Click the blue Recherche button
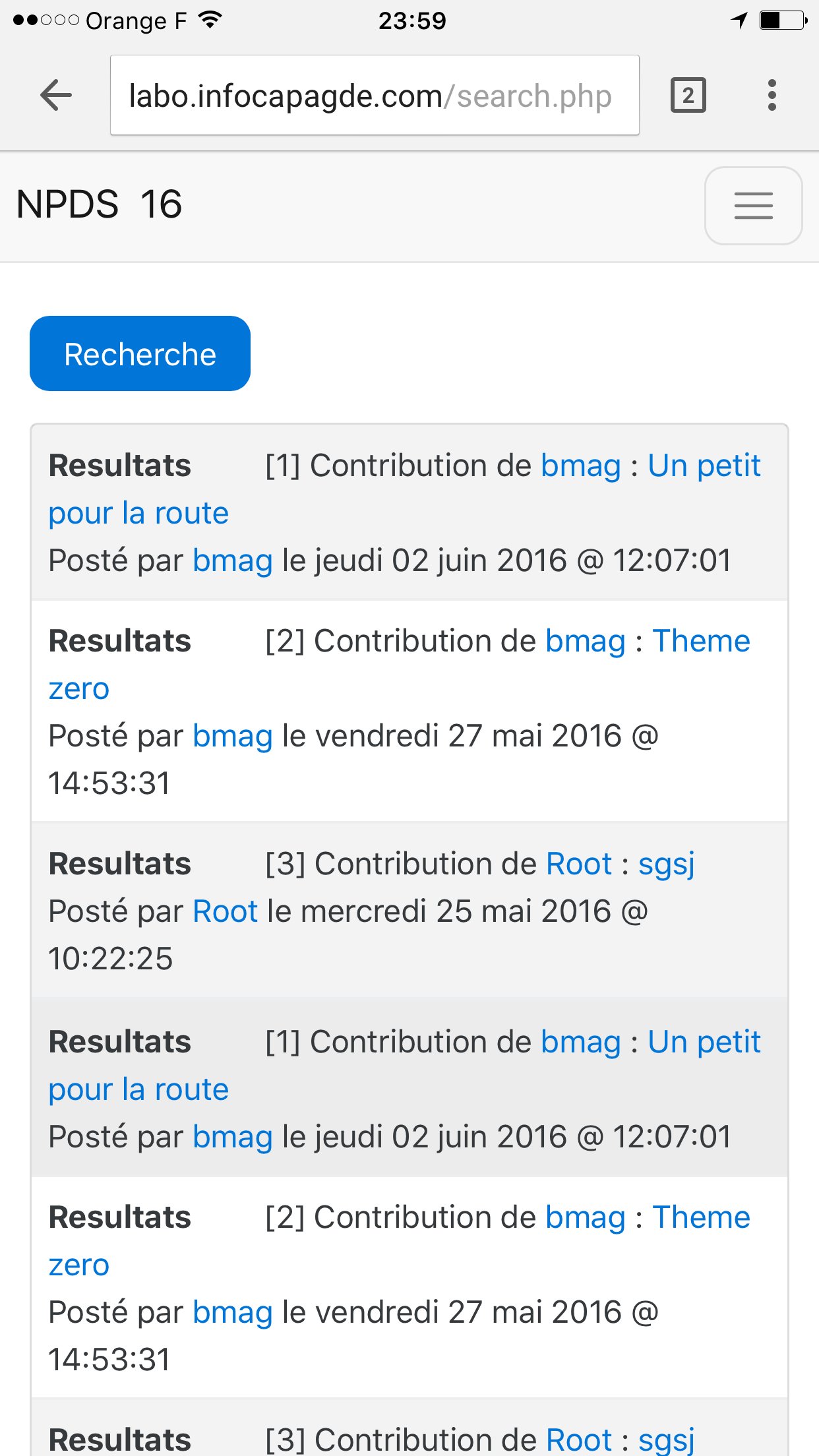The width and height of the screenshot is (819, 1456). [x=140, y=353]
